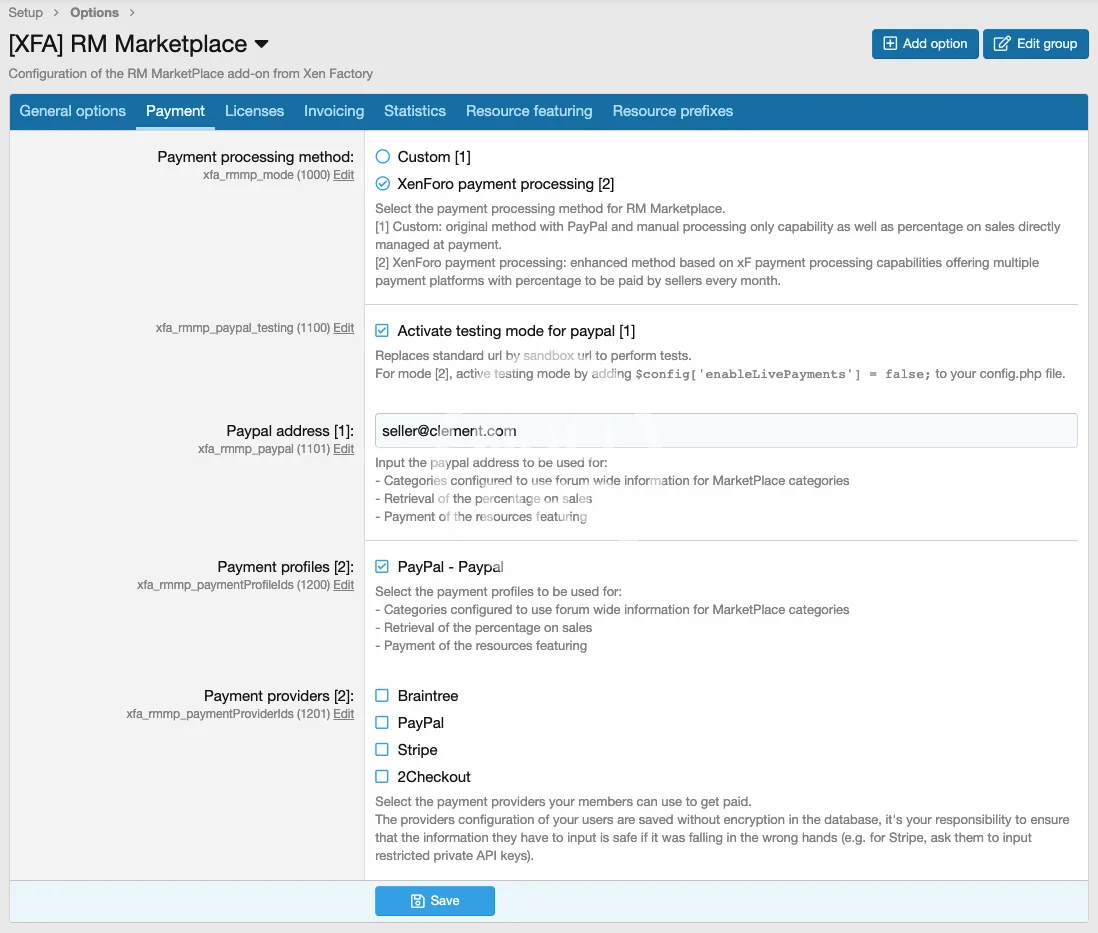Enable the 2Checkout provider checkbox
Viewport: 1098px width, 933px height.
pyautogui.click(x=383, y=777)
